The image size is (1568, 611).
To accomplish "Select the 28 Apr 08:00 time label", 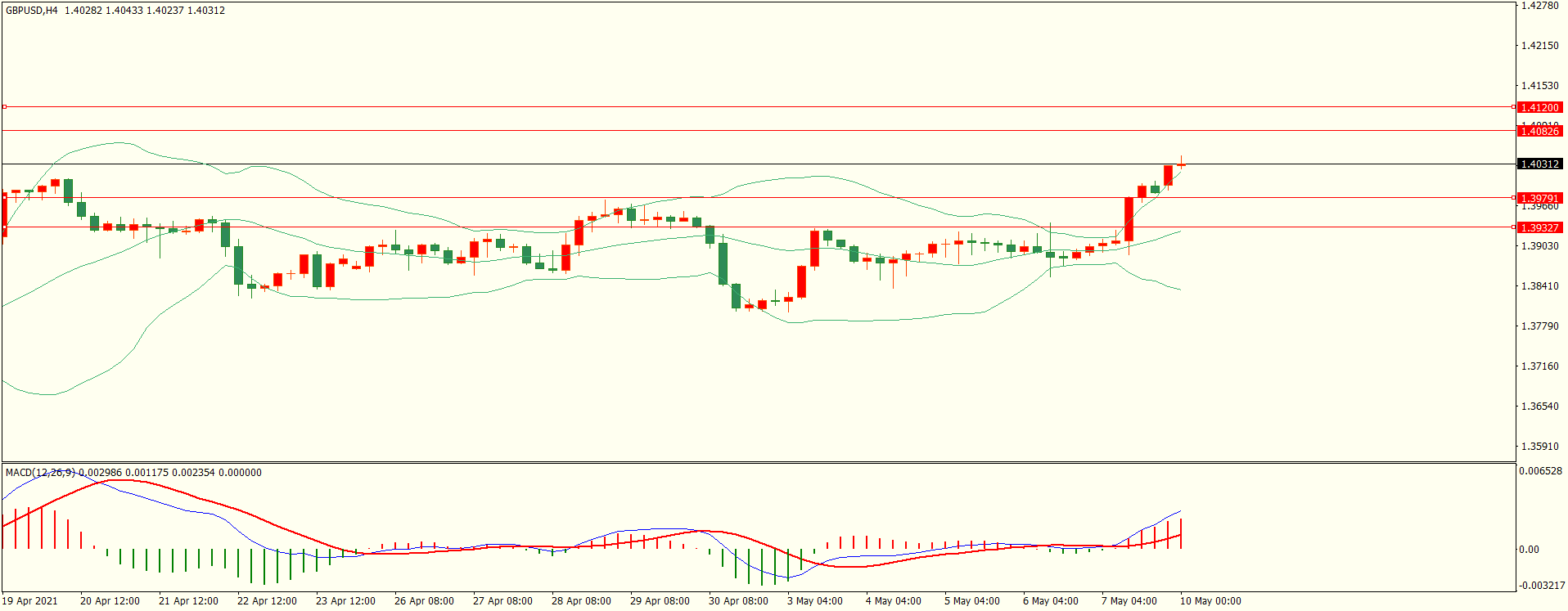I will click(581, 601).
